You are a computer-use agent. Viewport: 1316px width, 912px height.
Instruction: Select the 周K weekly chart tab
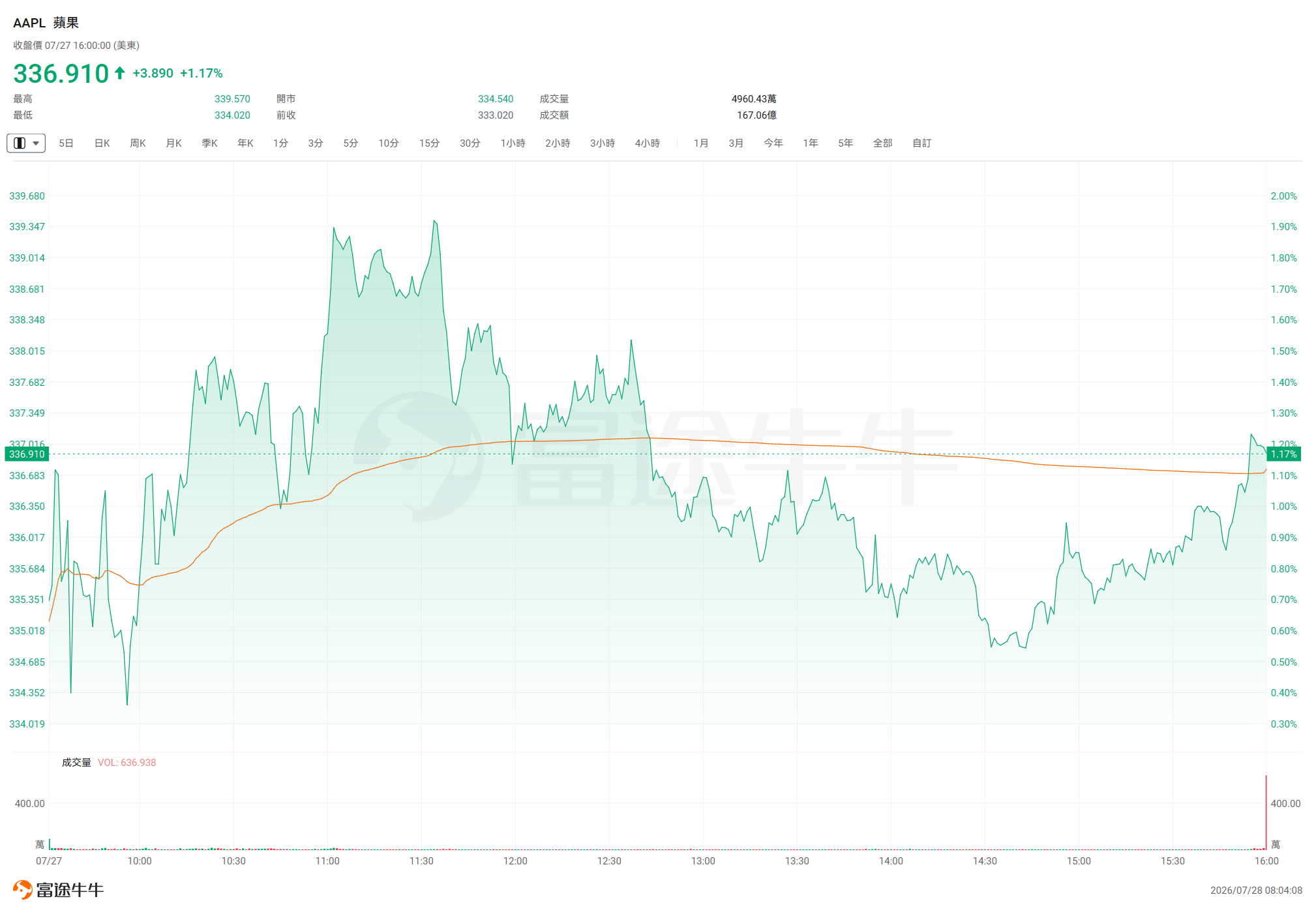(x=138, y=143)
